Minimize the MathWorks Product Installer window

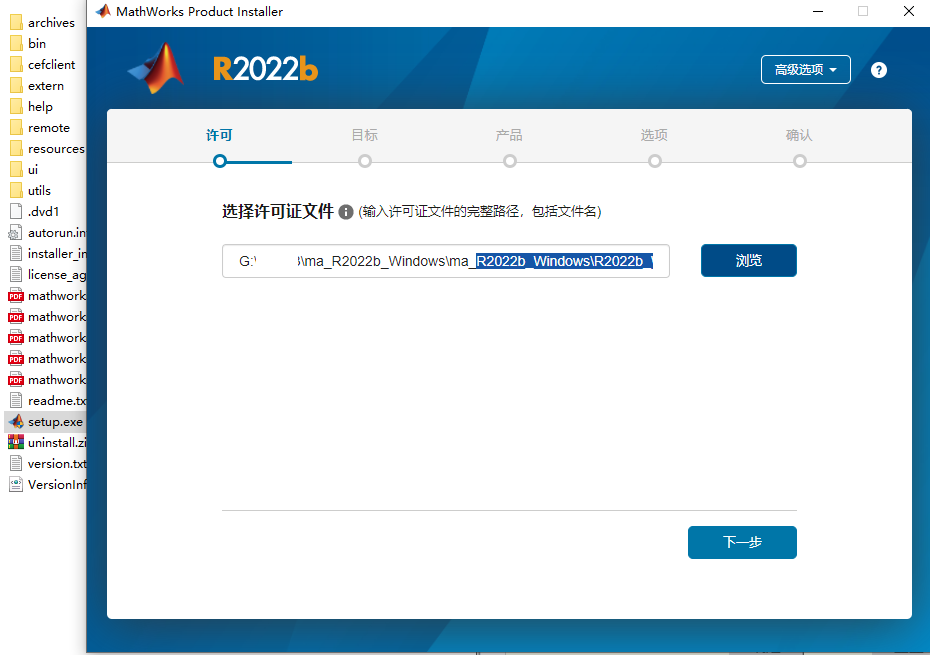tap(818, 11)
